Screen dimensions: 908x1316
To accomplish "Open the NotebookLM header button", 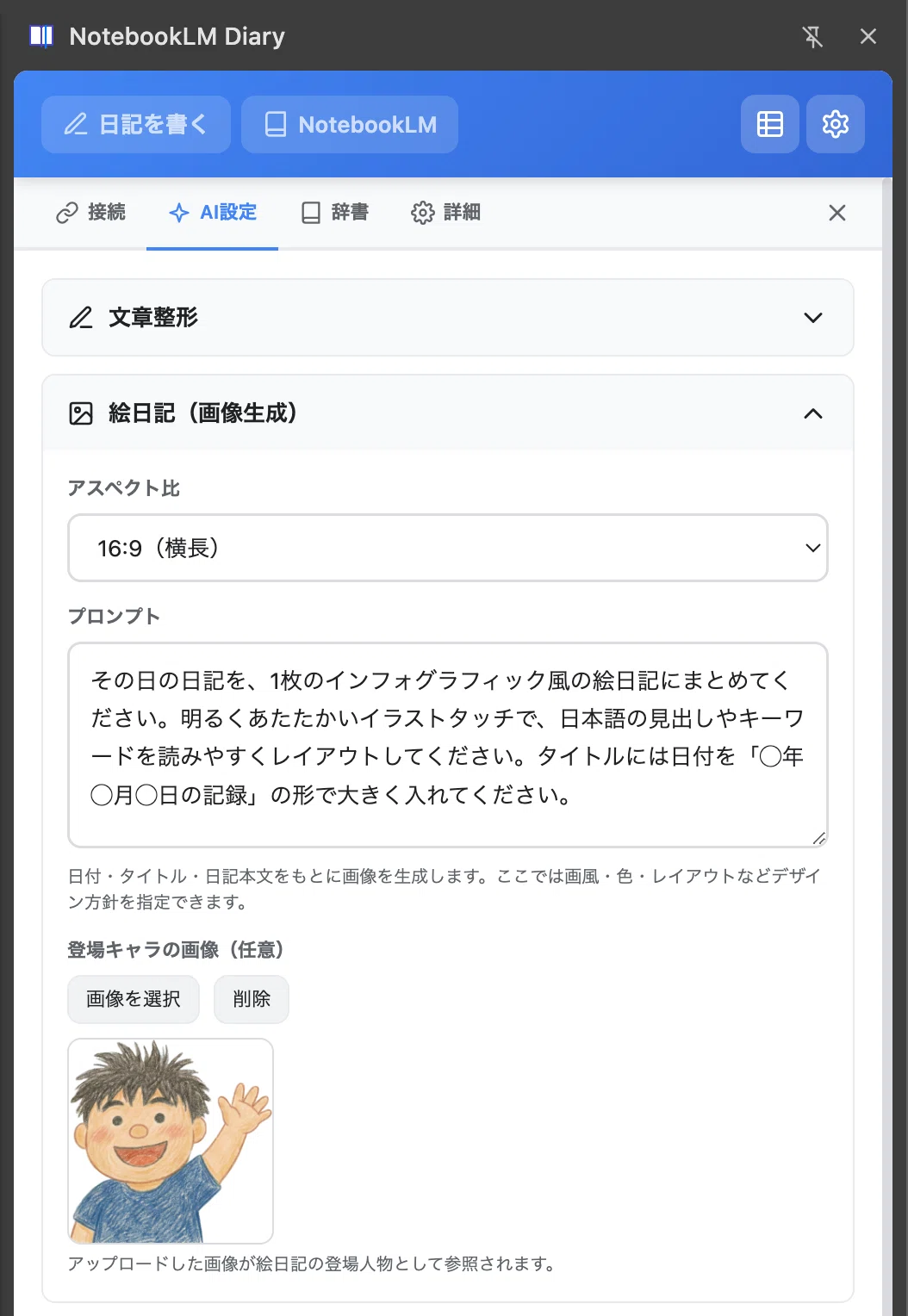I will 350,125.
